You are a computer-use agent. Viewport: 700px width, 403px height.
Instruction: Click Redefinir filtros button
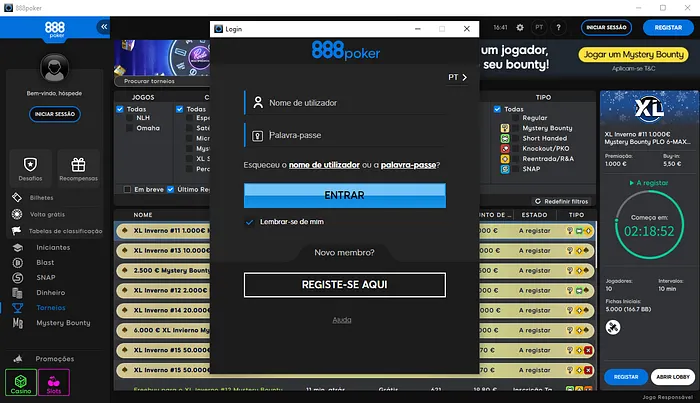tap(562, 201)
